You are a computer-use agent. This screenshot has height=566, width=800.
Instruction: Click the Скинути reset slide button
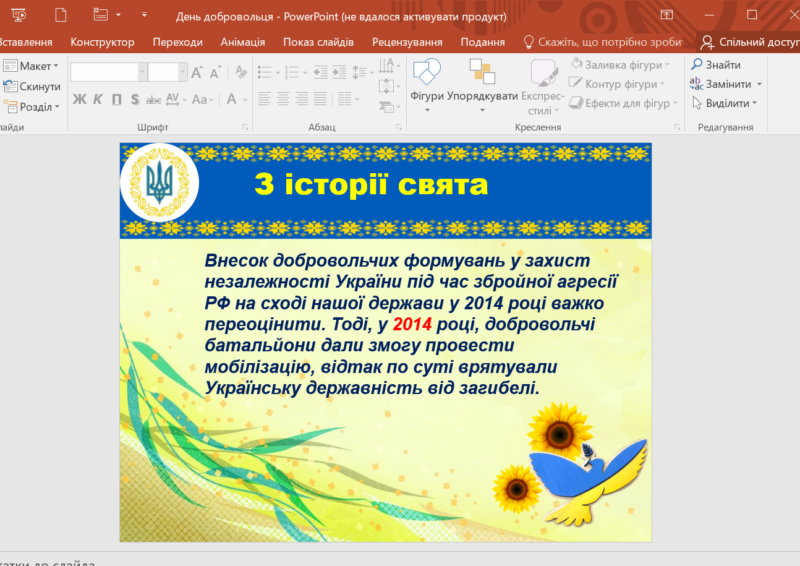[32, 87]
